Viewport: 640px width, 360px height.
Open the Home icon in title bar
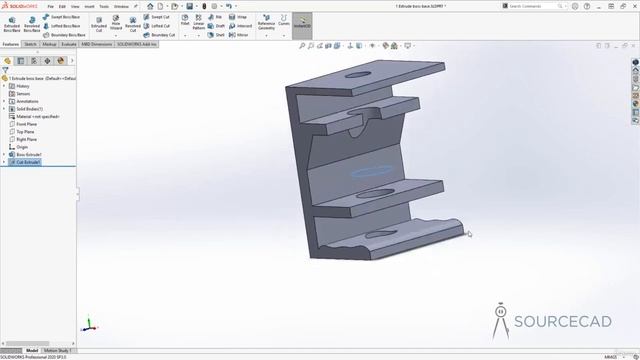click(150, 6)
